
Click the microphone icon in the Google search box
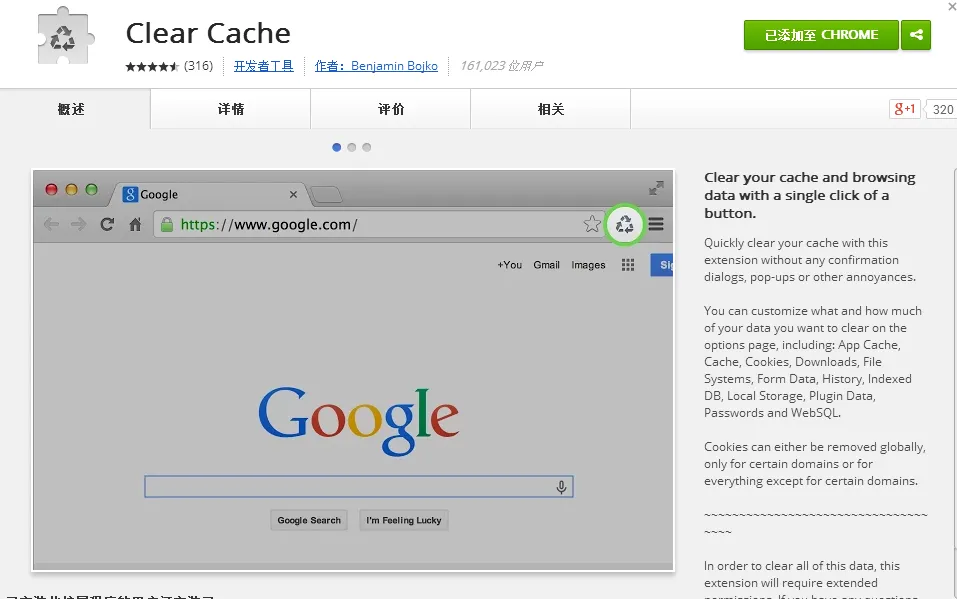(561, 487)
